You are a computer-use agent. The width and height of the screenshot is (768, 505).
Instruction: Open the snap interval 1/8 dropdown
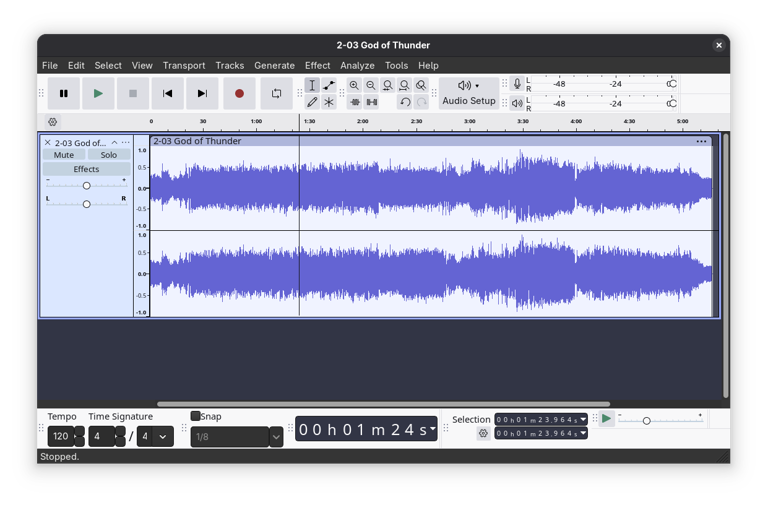276,437
